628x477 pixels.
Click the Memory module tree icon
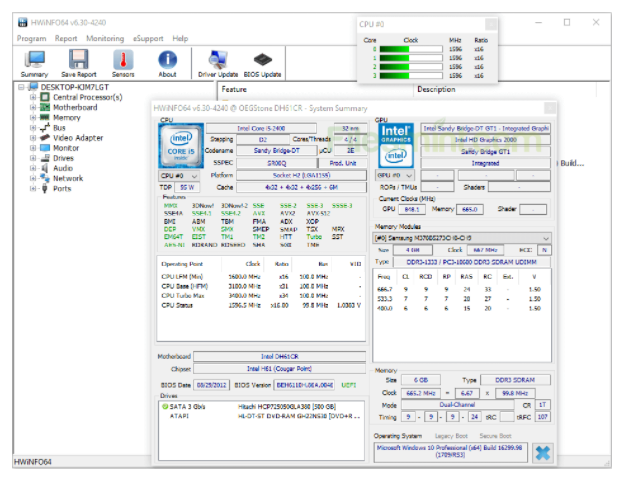(45, 117)
